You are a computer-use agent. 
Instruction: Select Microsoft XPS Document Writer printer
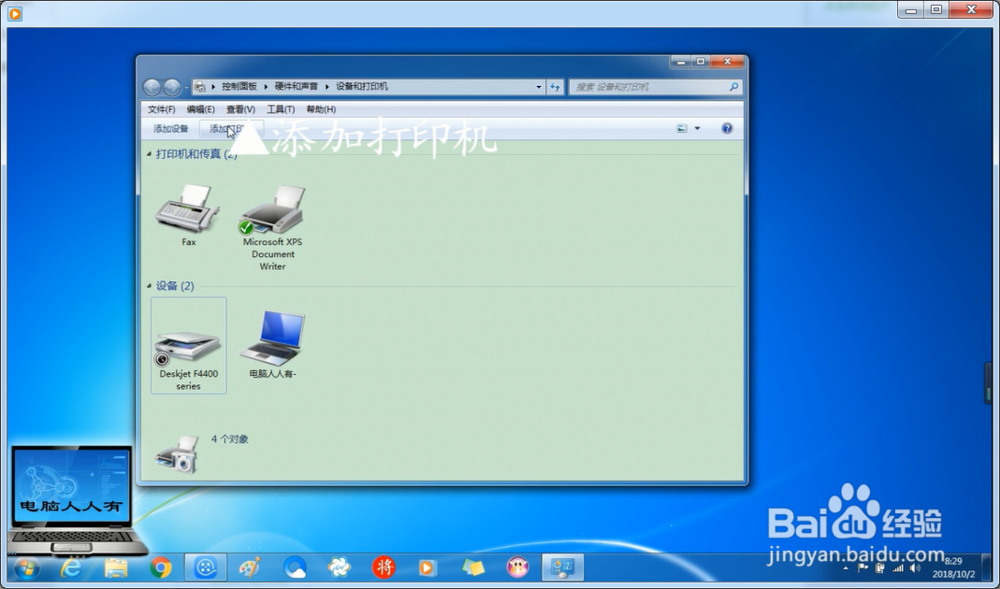point(272,228)
